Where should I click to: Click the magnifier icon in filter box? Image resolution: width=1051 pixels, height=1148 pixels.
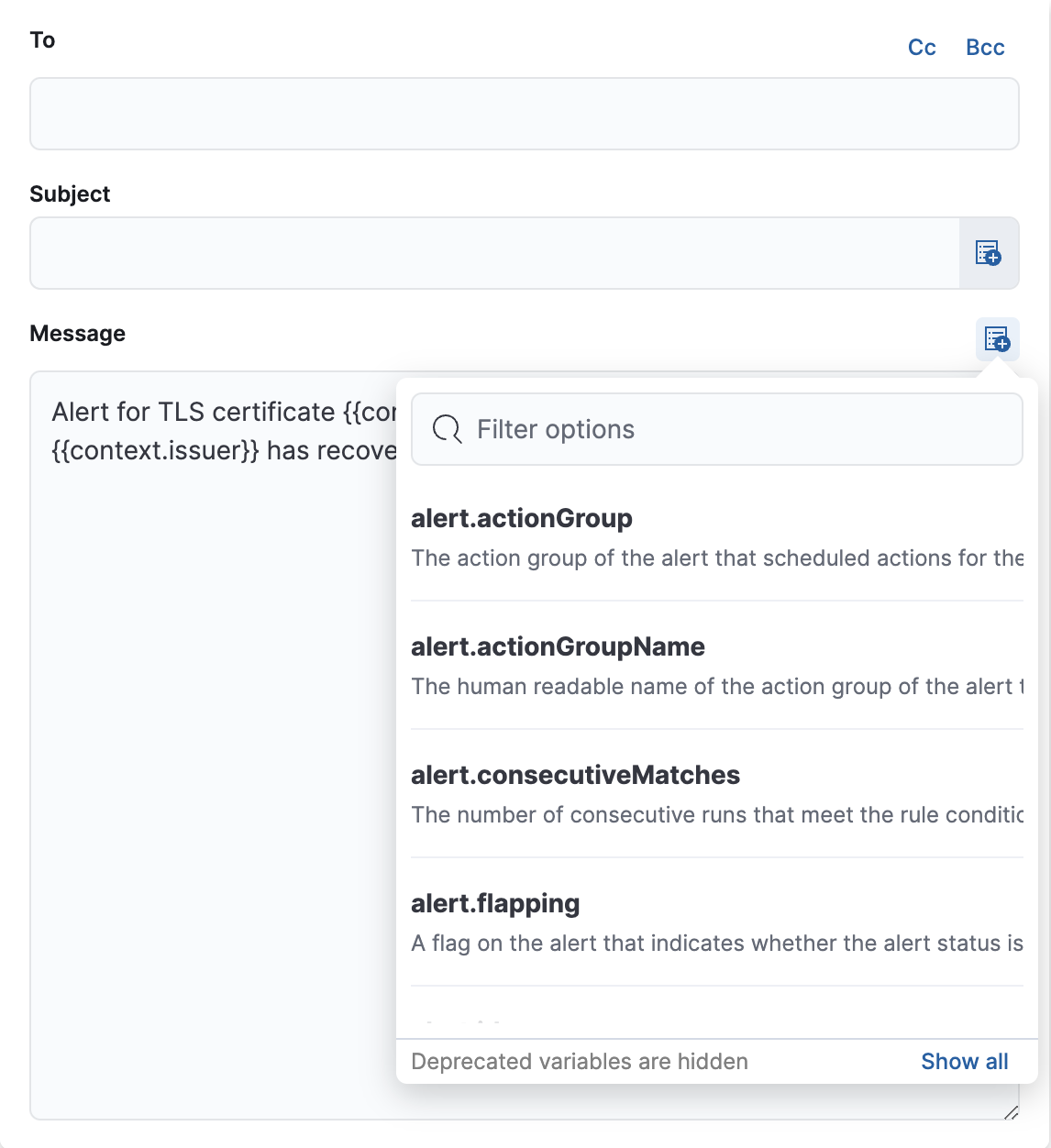point(447,428)
